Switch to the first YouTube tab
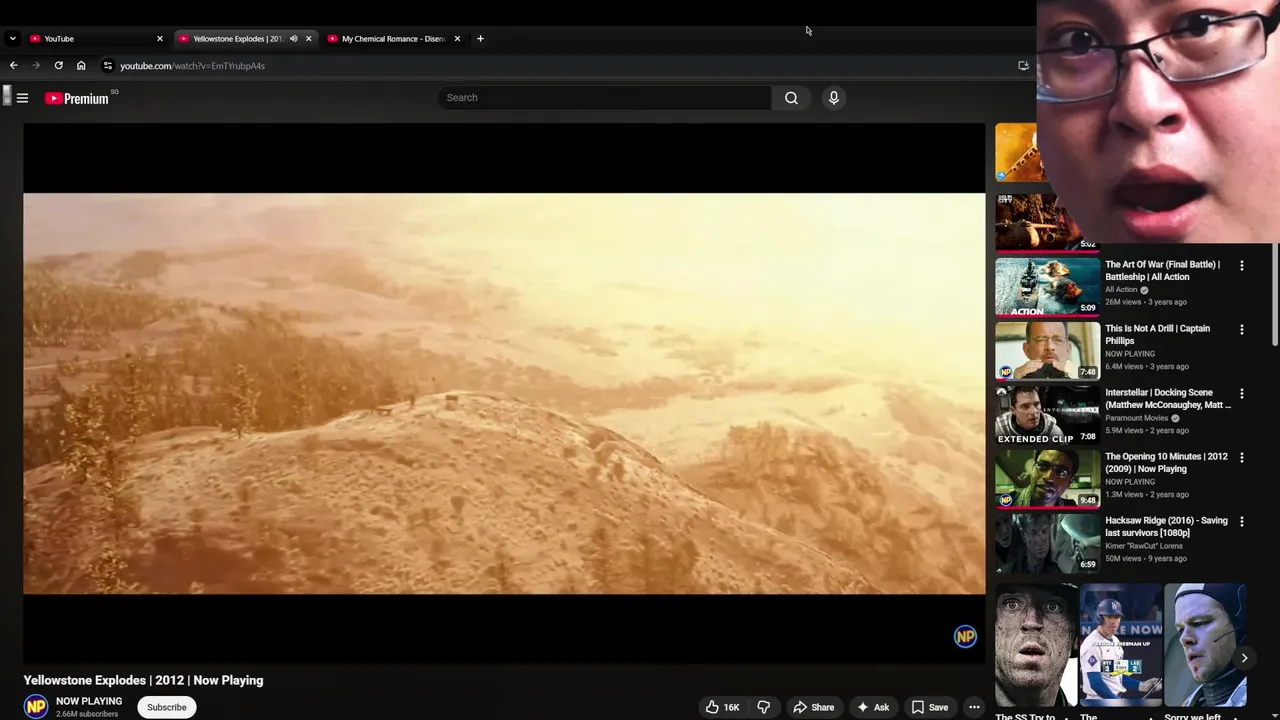The image size is (1280, 720). (95, 38)
